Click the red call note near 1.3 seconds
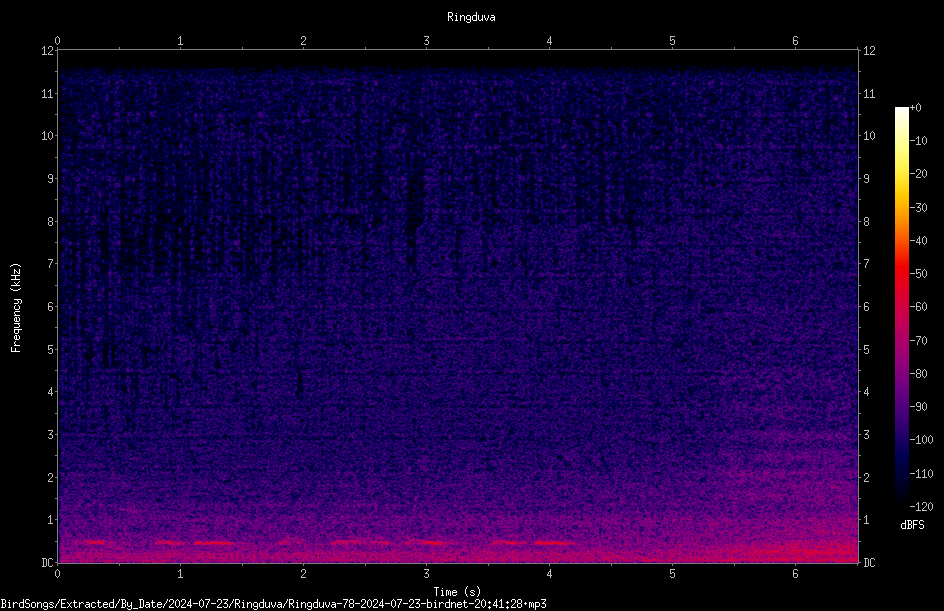 click(x=214, y=543)
